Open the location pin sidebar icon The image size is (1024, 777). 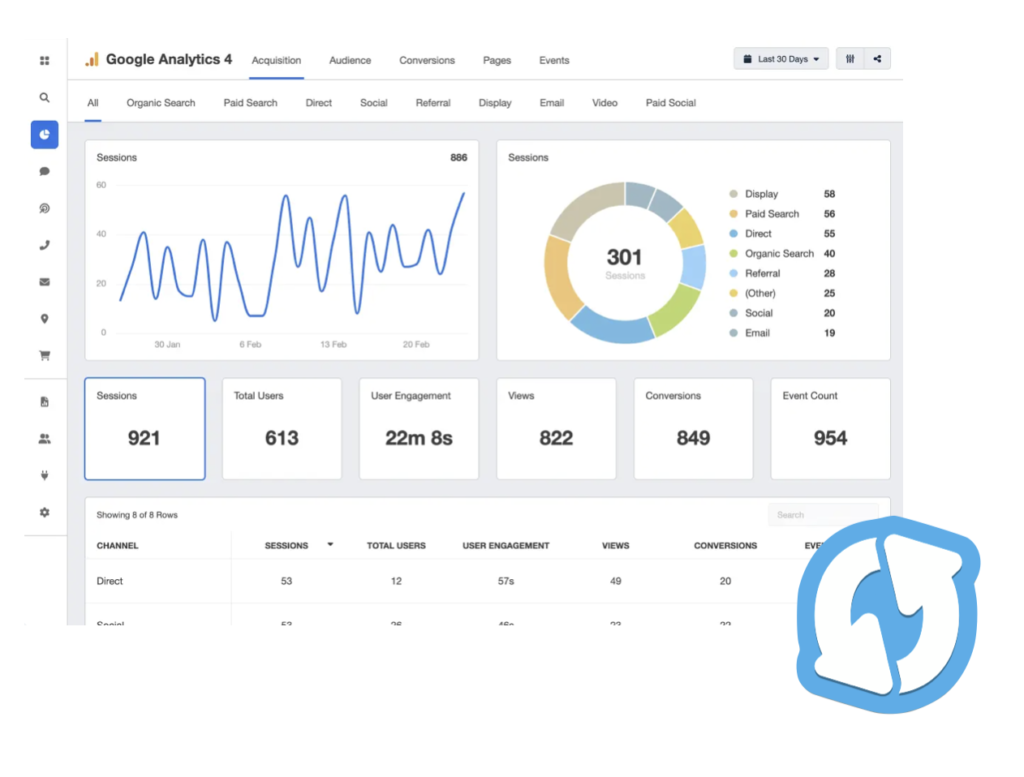point(44,319)
